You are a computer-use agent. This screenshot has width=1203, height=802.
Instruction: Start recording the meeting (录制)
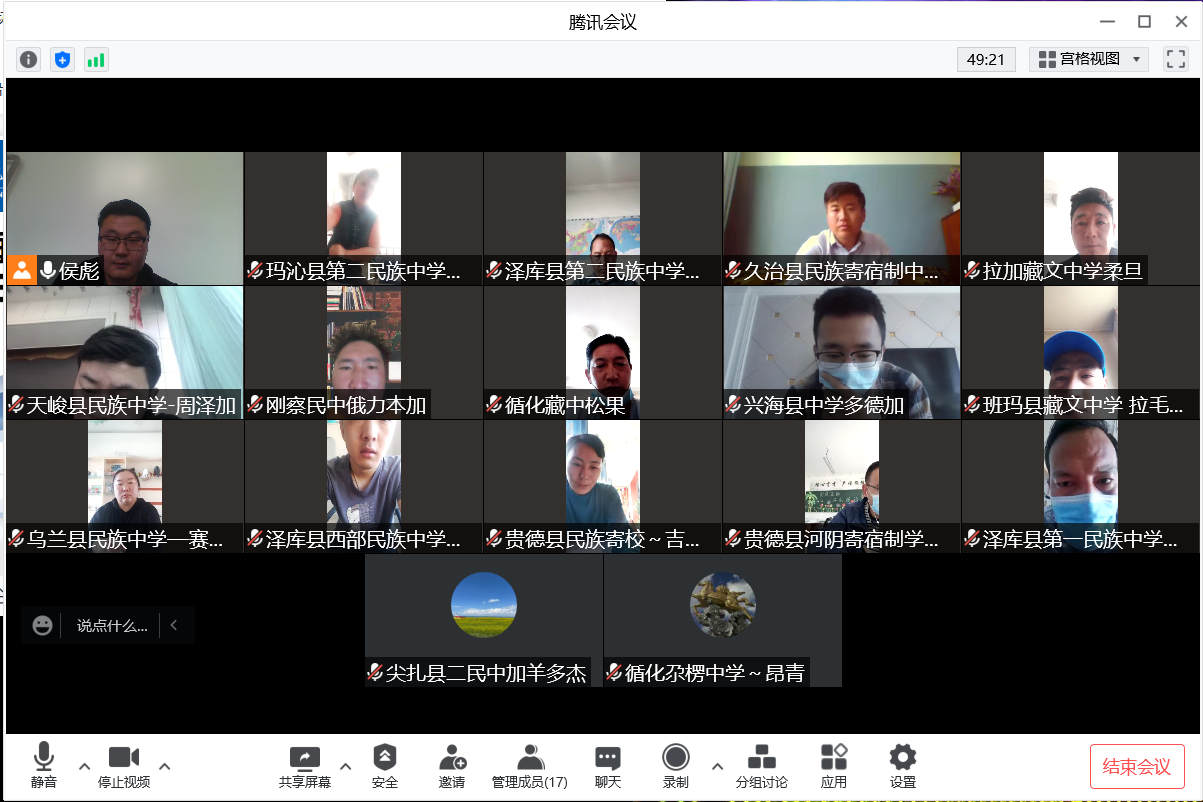(676, 767)
